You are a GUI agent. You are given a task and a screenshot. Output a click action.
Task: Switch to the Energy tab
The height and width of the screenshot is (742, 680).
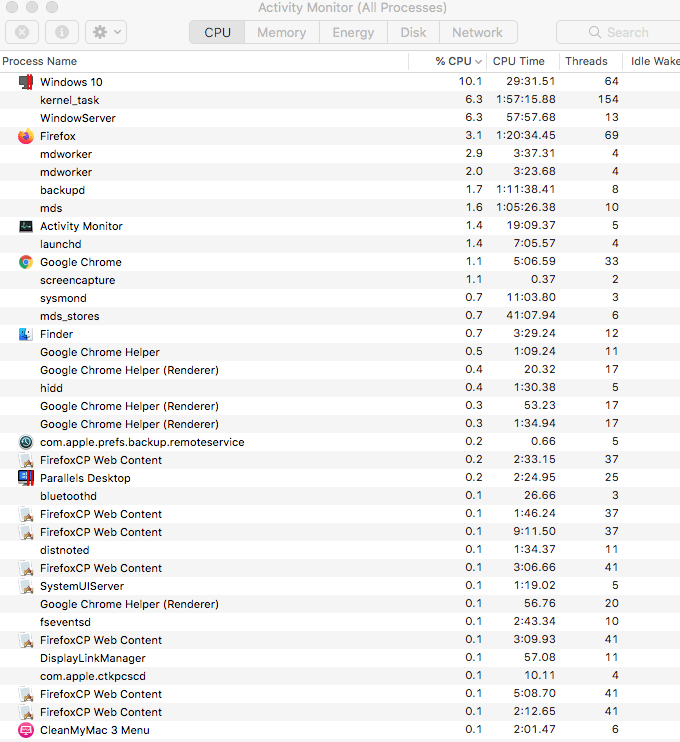pos(353,32)
